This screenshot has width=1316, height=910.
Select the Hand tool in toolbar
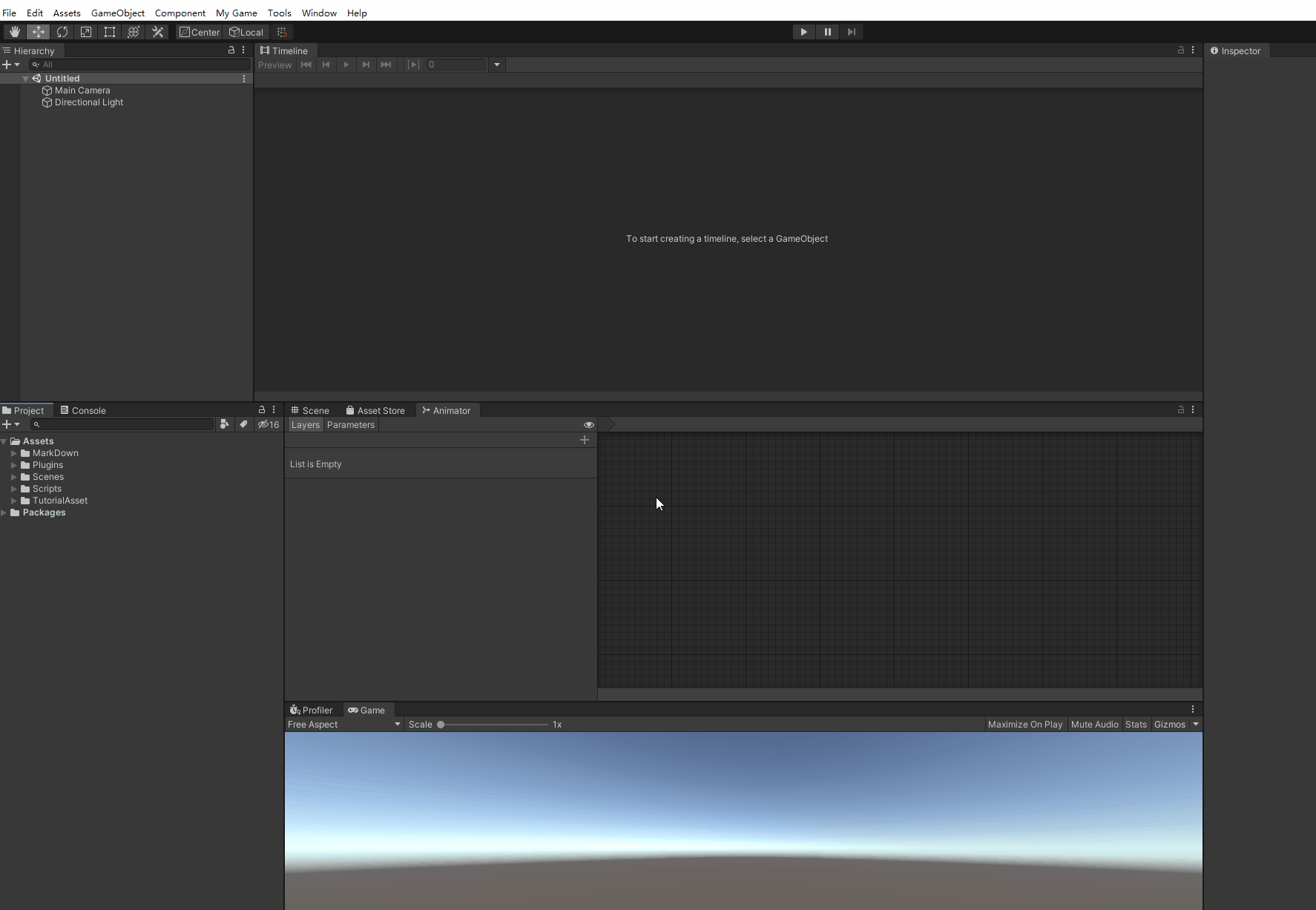pos(14,32)
